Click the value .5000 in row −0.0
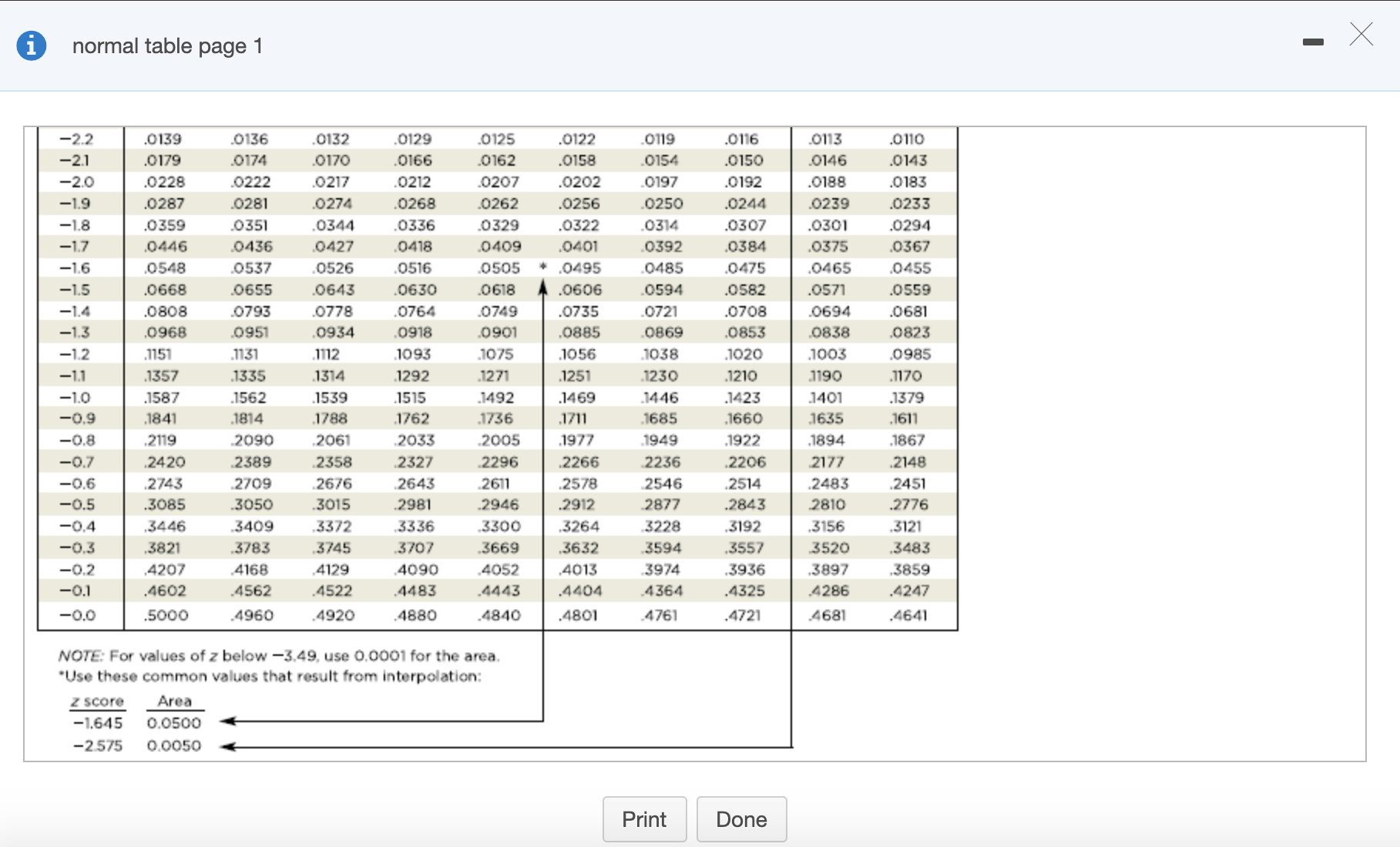The image size is (1400, 847). (x=166, y=616)
